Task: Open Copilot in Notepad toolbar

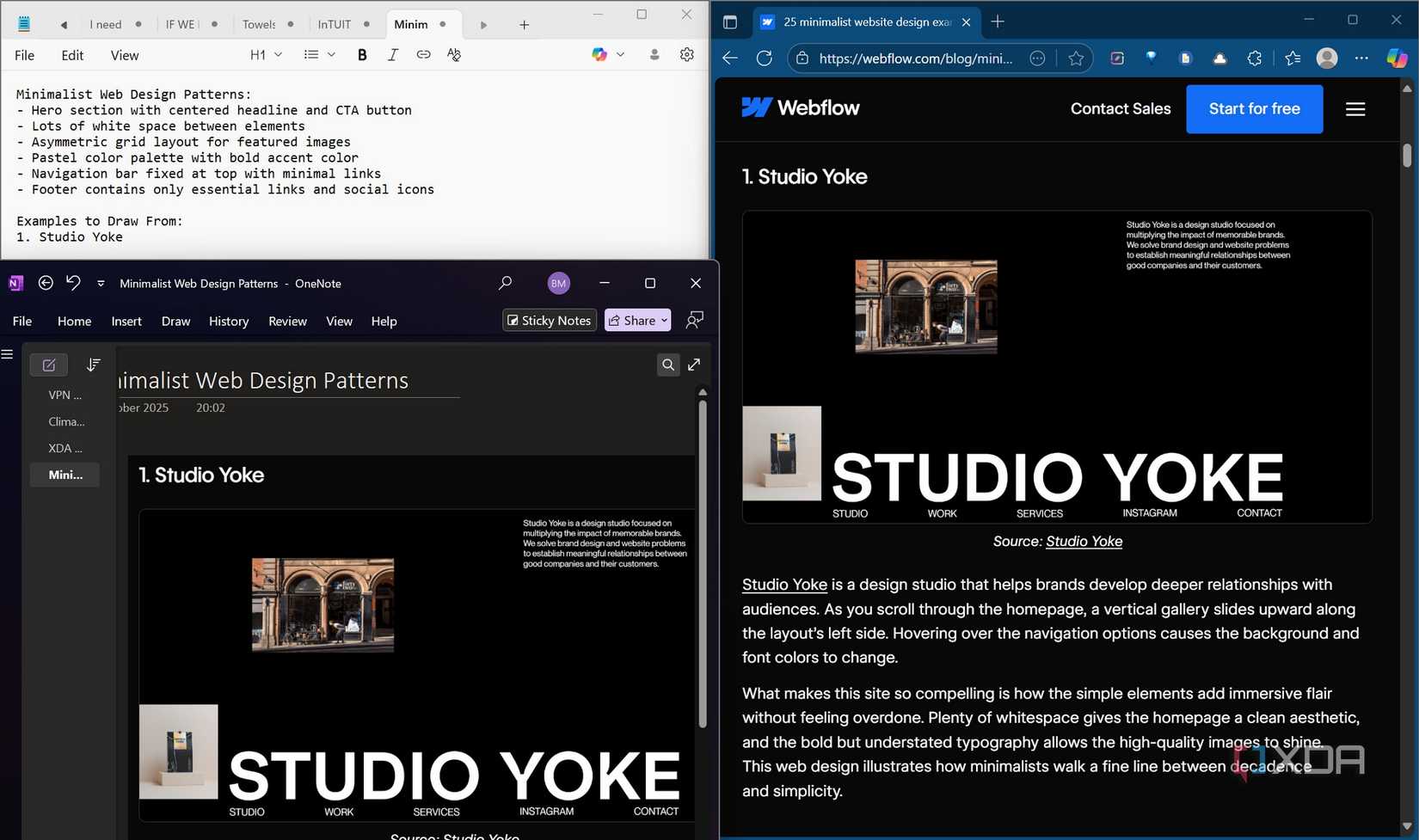Action: (x=599, y=55)
